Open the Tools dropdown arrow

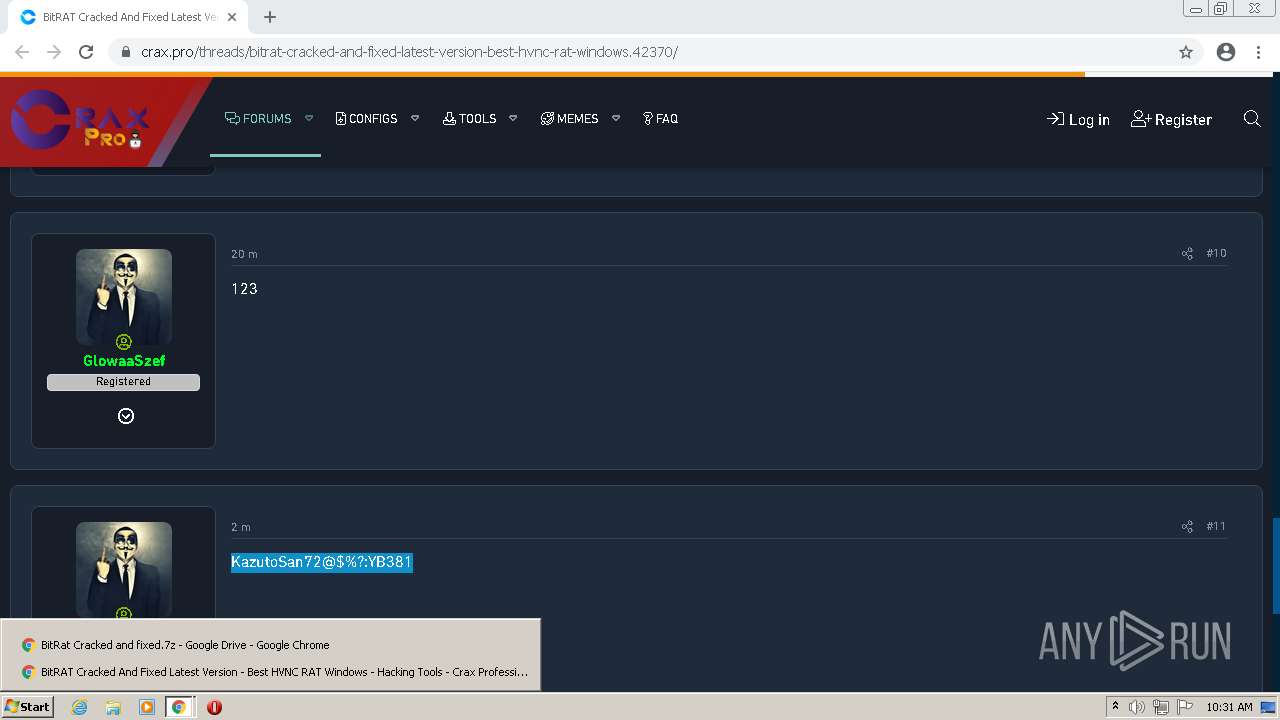(x=513, y=118)
